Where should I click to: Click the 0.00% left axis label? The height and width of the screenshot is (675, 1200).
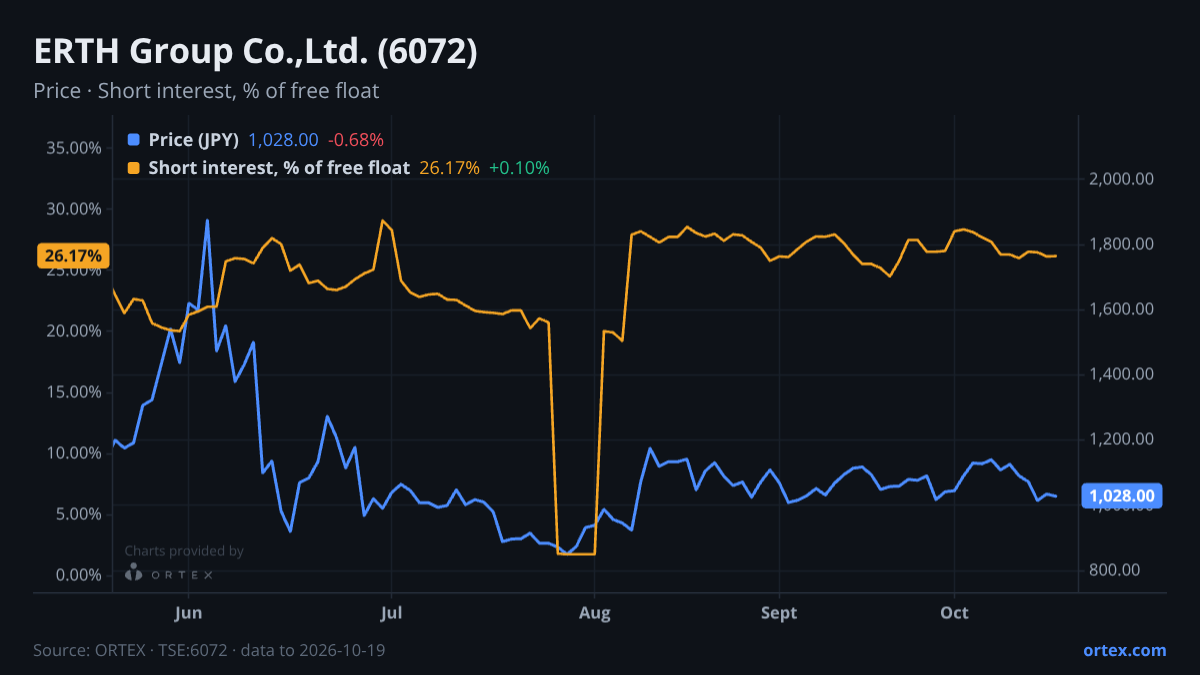(x=79, y=575)
